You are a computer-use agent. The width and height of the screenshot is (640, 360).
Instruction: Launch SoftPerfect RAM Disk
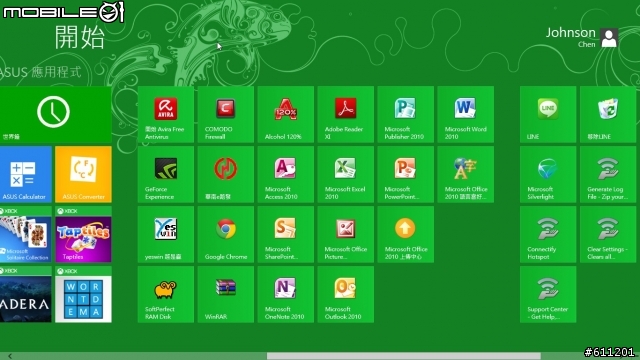166,294
